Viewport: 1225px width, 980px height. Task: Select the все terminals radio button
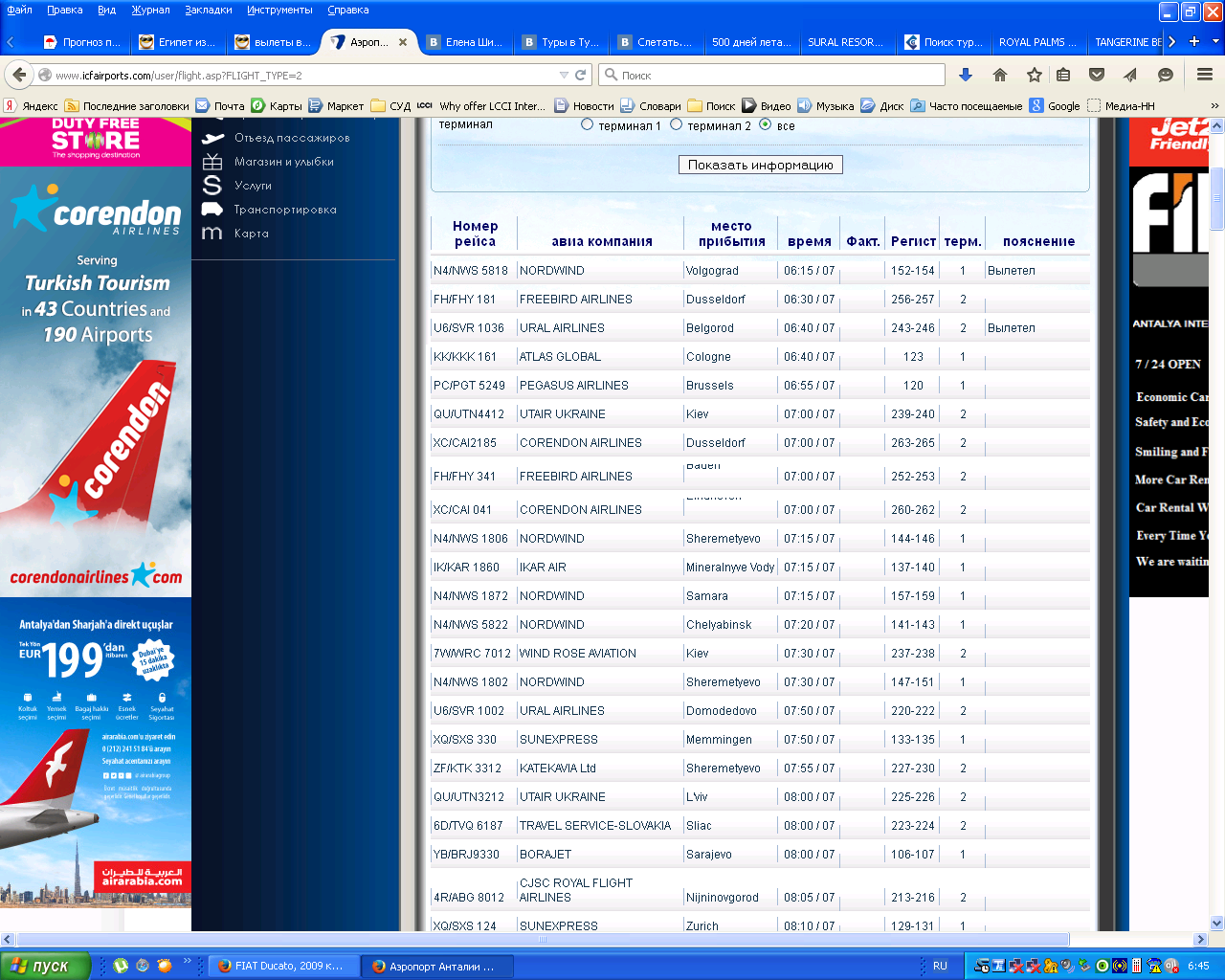pyautogui.click(x=766, y=124)
